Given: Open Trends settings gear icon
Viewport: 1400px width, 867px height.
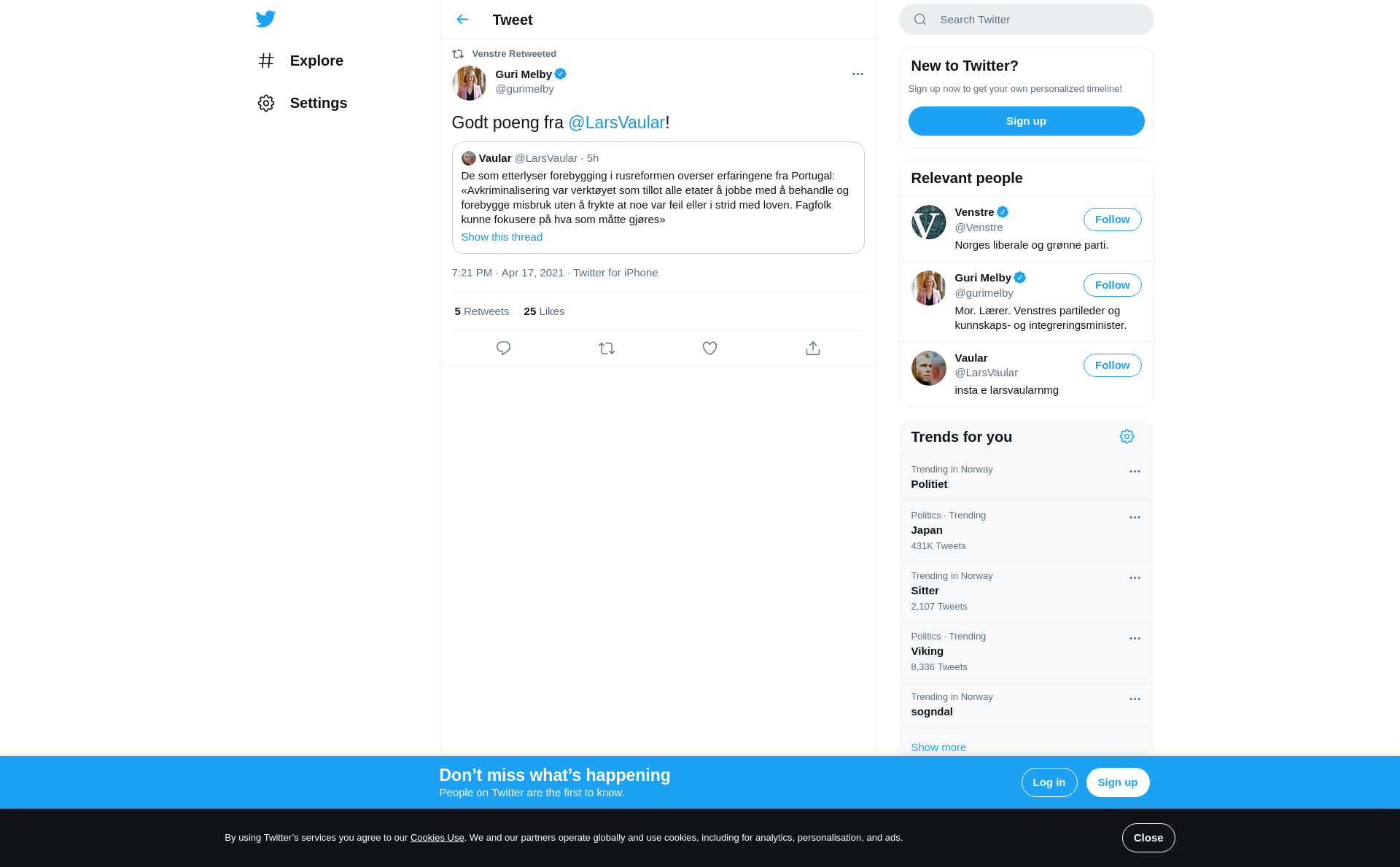Looking at the screenshot, I should click(x=1127, y=437).
